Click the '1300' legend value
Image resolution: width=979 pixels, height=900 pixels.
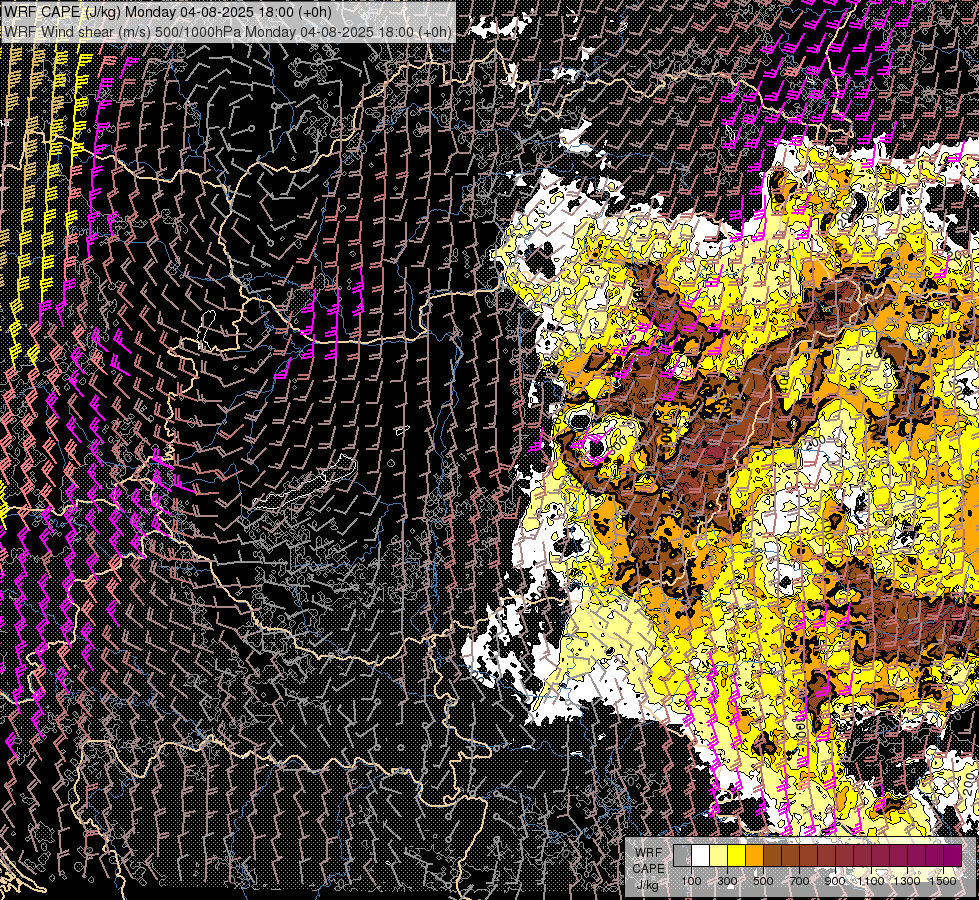coord(907,881)
